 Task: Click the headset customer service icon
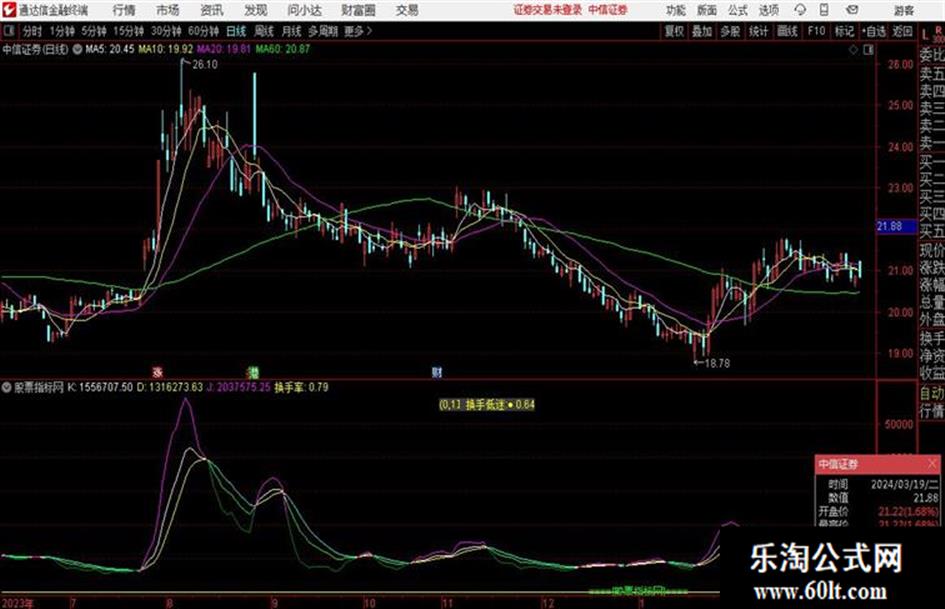(x=800, y=10)
